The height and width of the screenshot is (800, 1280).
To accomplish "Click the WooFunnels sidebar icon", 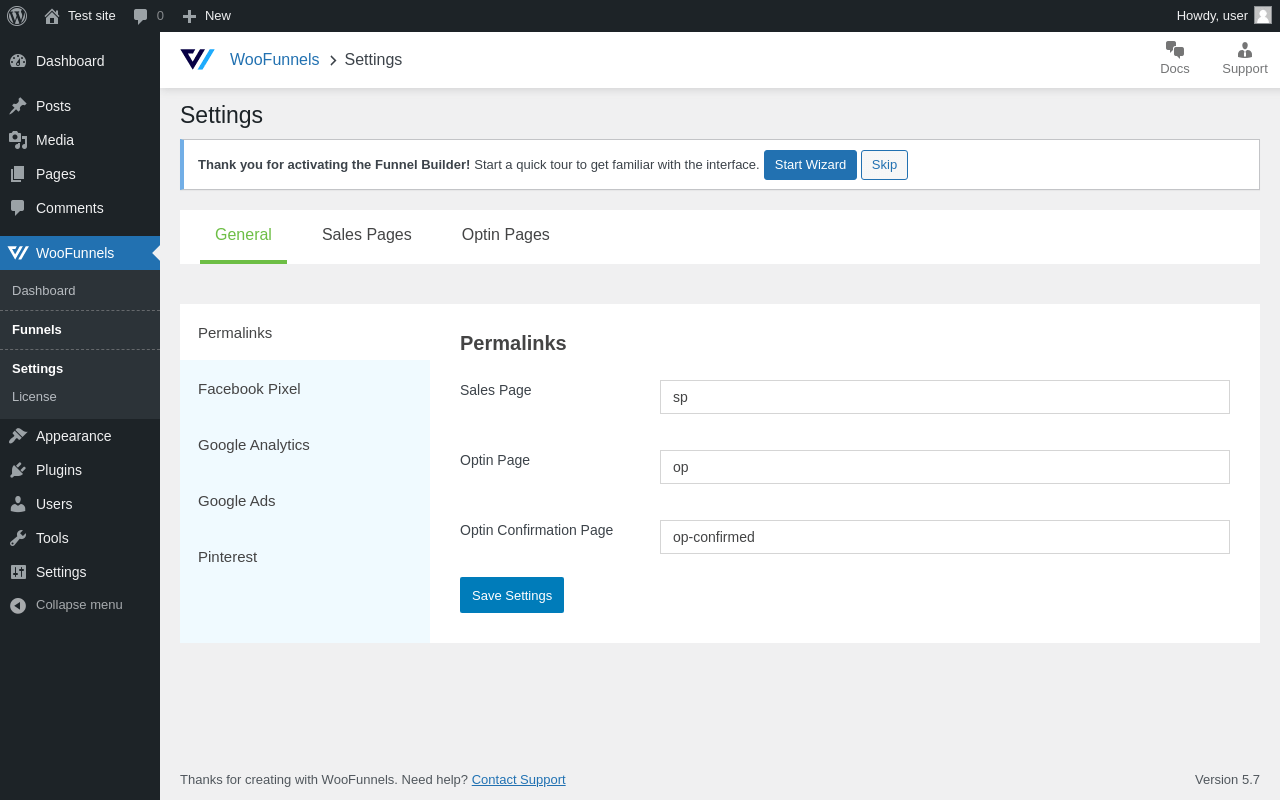I will click(18, 253).
